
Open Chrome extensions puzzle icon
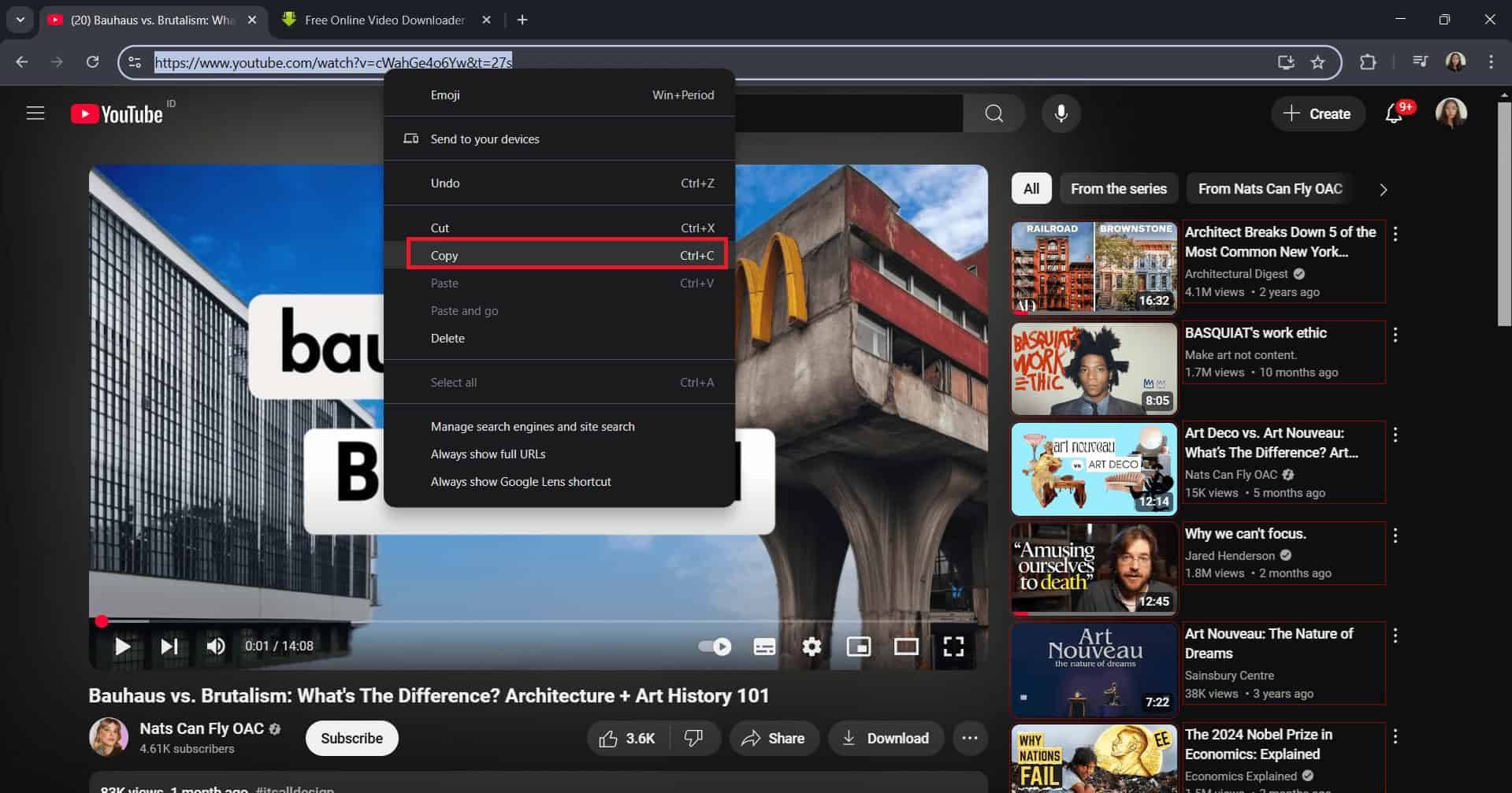coord(1368,62)
